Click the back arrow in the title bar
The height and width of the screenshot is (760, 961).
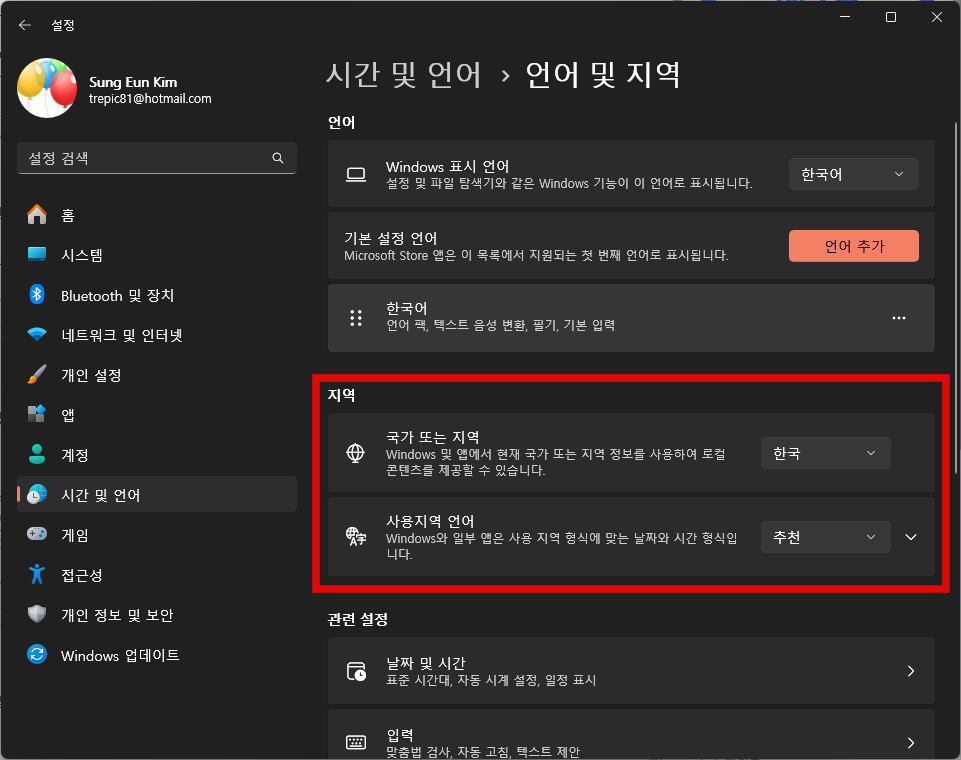(25, 25)
